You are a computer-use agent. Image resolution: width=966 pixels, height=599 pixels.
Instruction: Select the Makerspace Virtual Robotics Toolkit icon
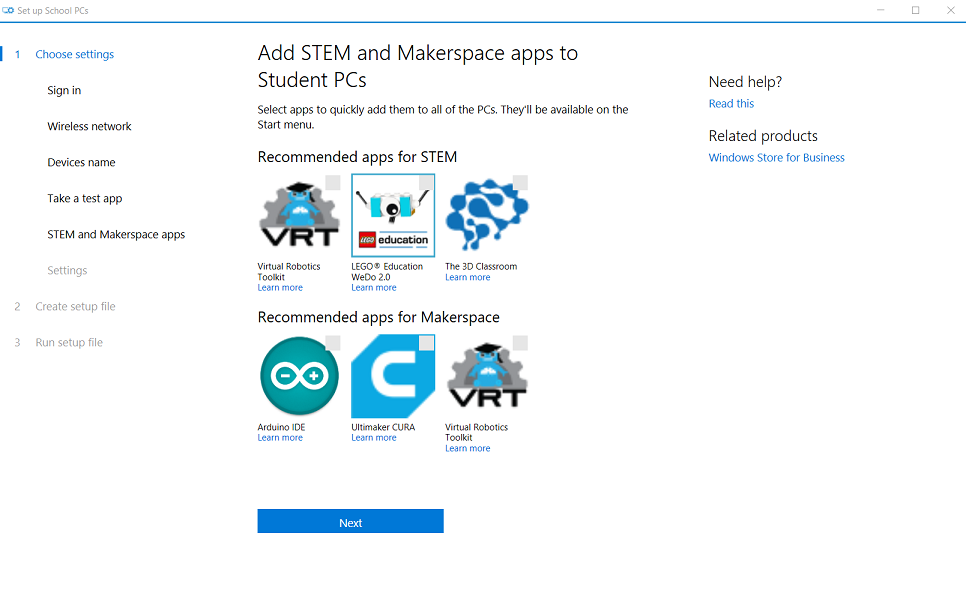point(487,376)
